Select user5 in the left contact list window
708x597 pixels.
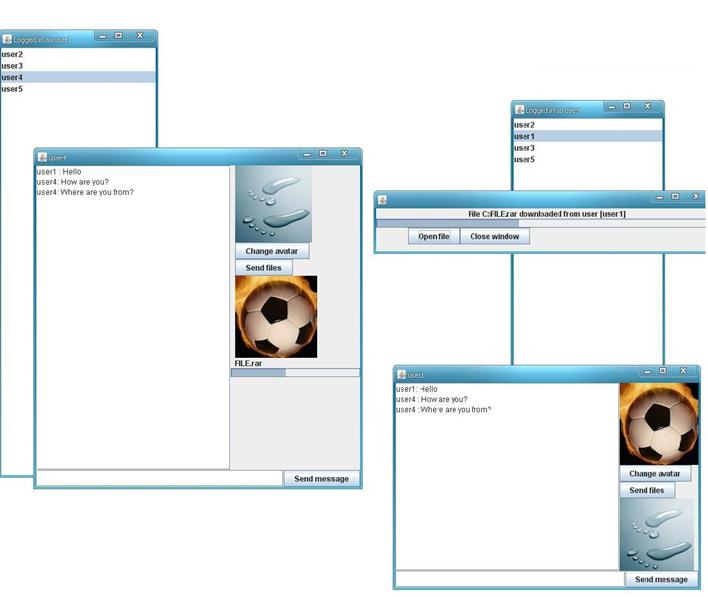coord(12,89)
